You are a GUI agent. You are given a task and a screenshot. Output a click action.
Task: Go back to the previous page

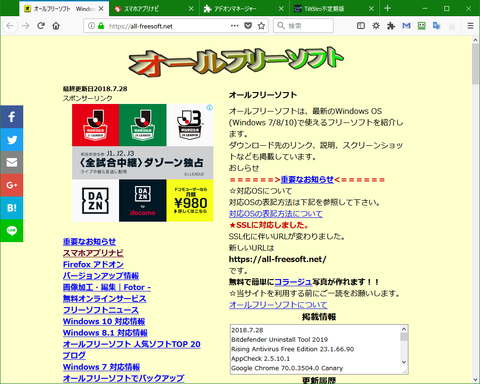point(10,26)
